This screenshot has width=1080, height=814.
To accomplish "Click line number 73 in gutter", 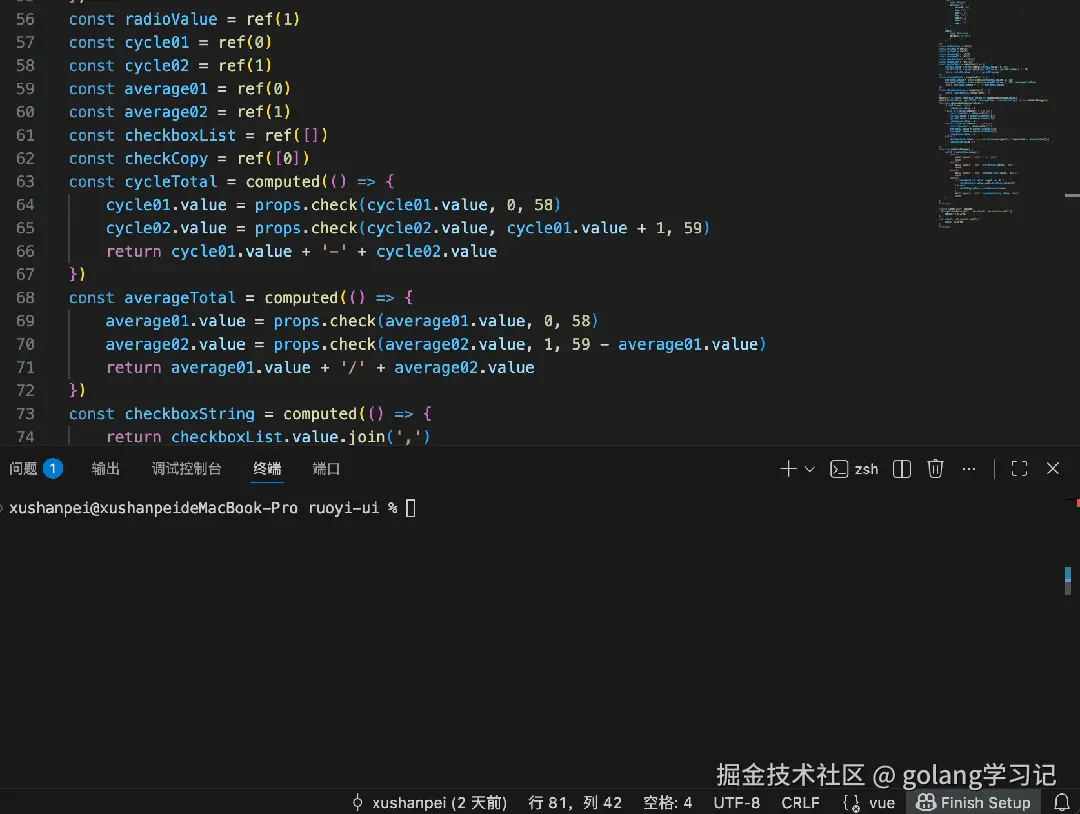I will pyautogui.click(x=25, y=414).
